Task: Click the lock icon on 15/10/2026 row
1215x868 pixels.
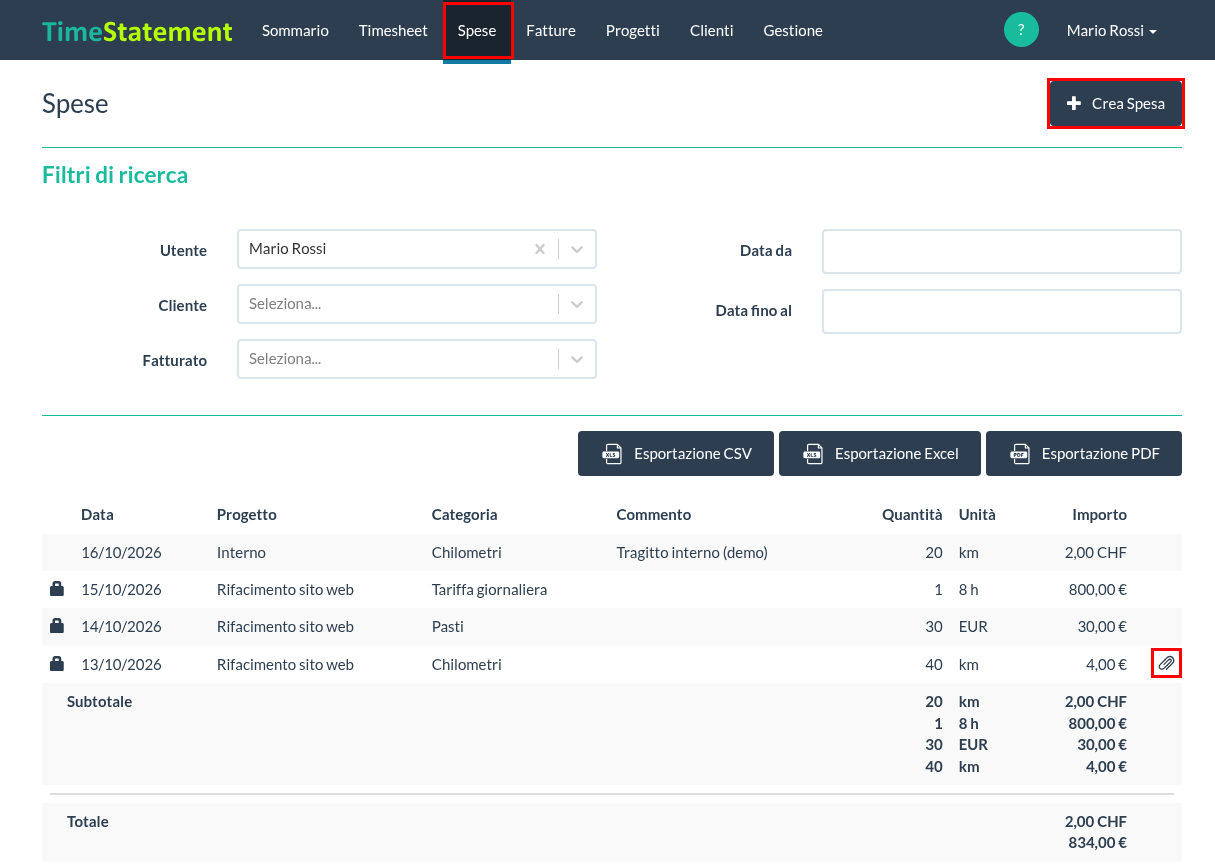Action: tap(57, 589)
